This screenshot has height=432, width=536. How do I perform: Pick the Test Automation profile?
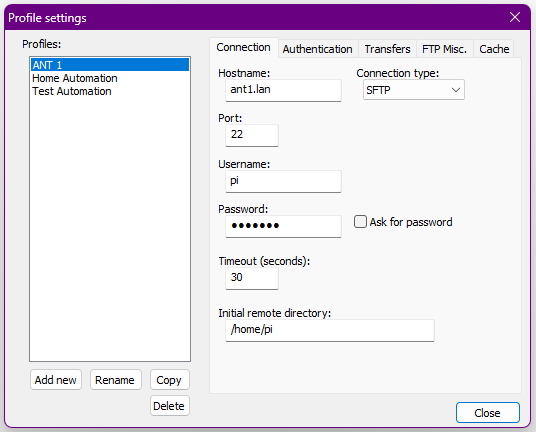click(x=72, y=91)
